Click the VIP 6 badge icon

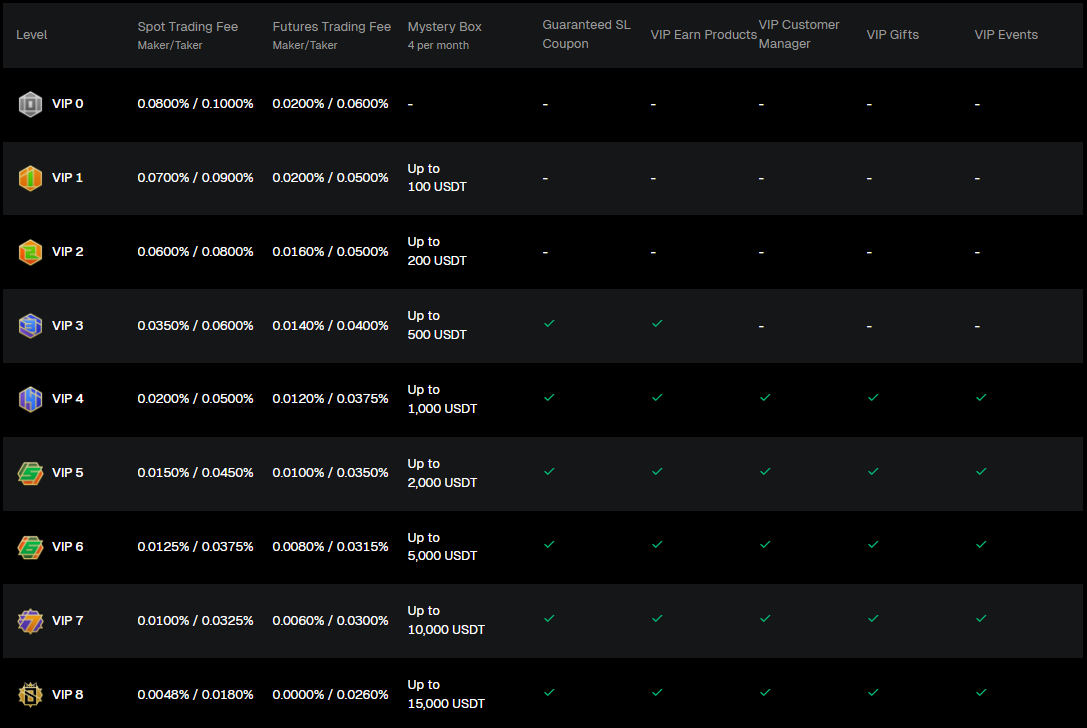[30, 547]
